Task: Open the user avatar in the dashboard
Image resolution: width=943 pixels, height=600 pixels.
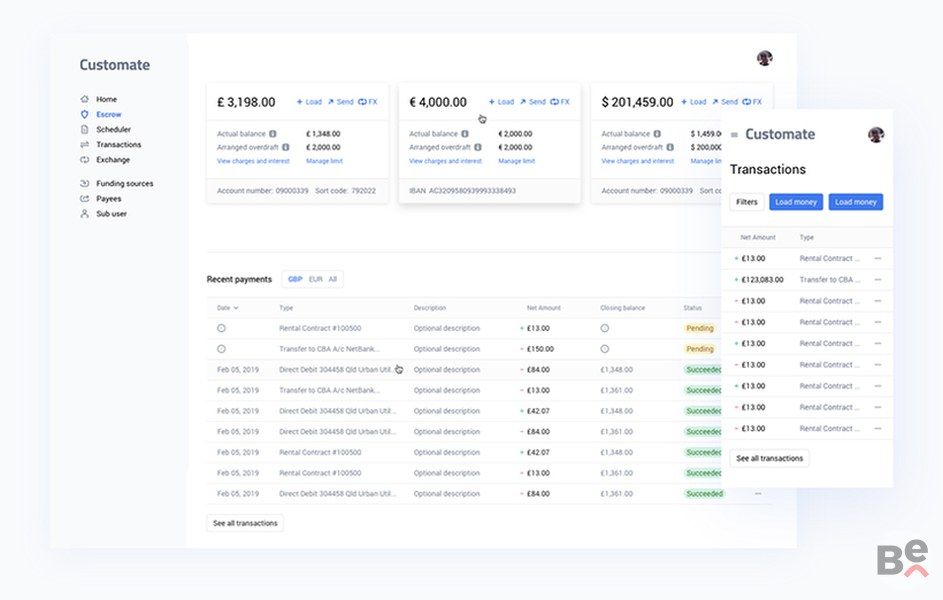Action: (764, 58)
